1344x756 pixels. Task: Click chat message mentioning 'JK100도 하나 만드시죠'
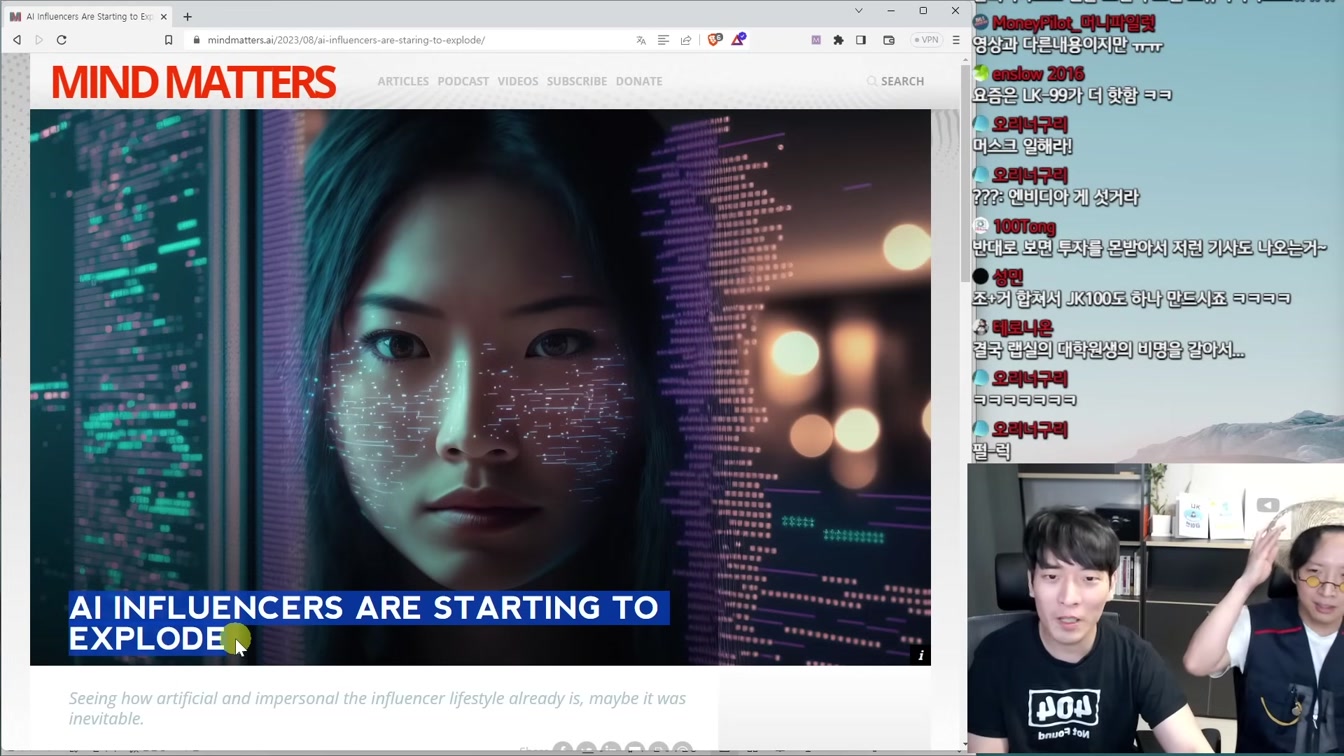1131,298
